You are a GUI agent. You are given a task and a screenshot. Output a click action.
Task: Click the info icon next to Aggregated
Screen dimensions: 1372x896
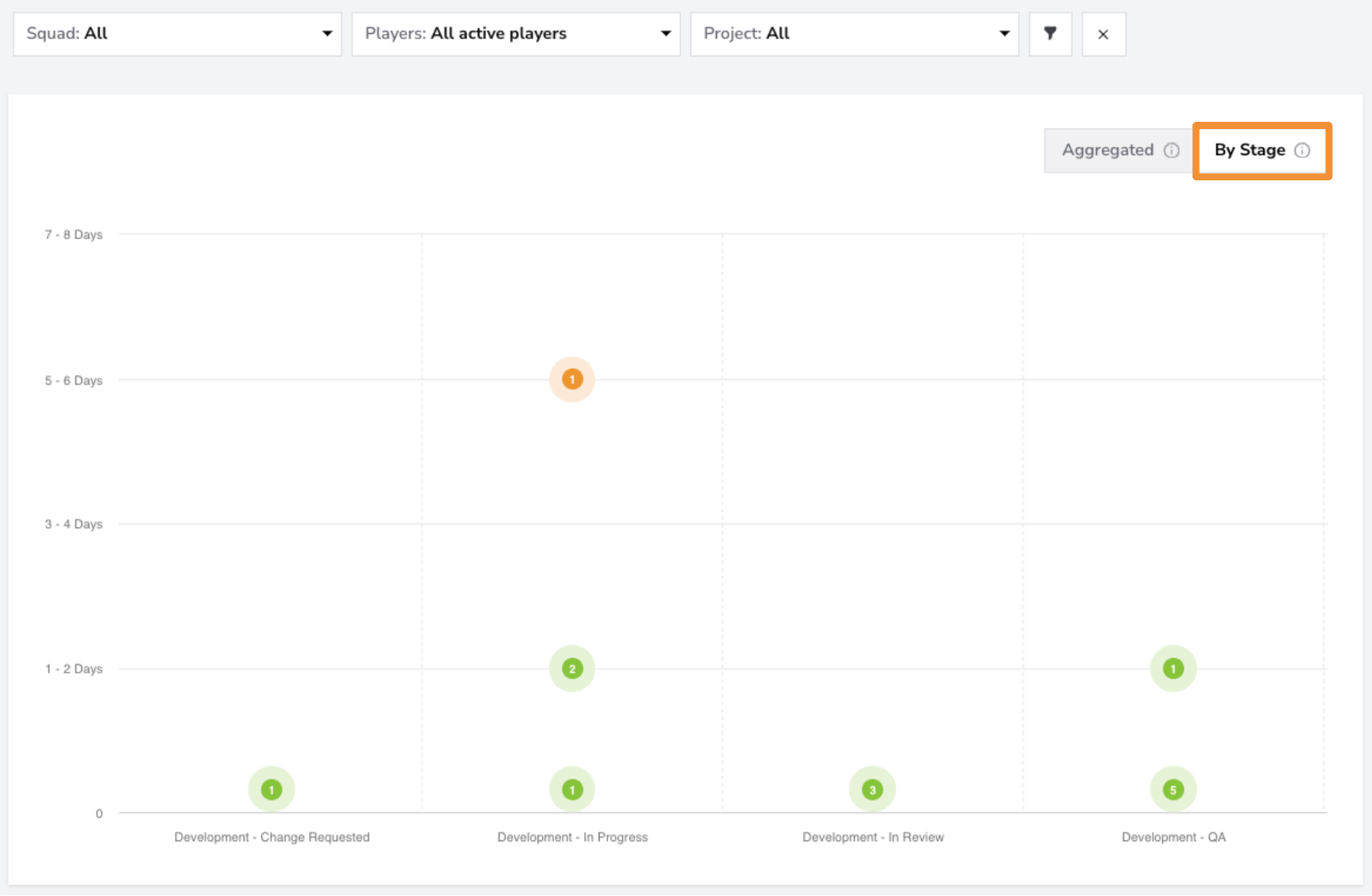pos(1172,150)
